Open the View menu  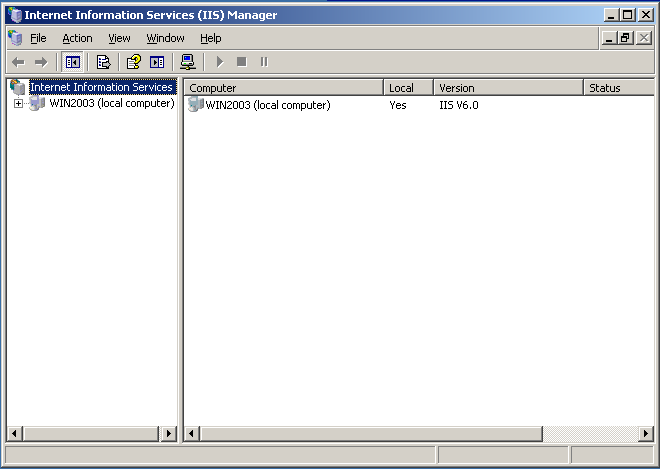click(x=119, y=38)
